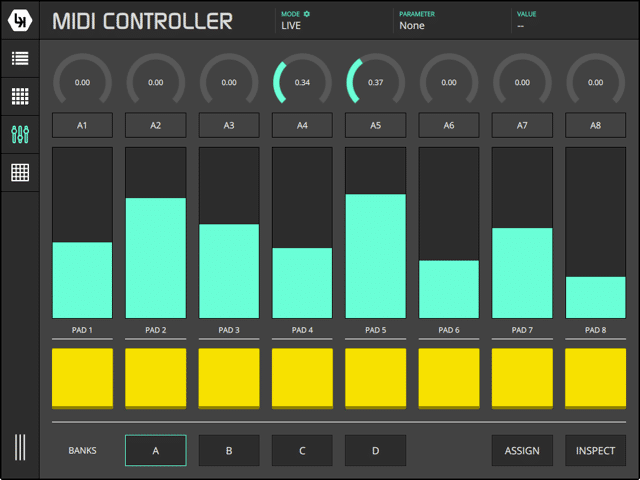Trigger the yellow pad under PAD 3
Image resolution: width=640 pixels, height=480 pixels.
[x=229, y=378]
